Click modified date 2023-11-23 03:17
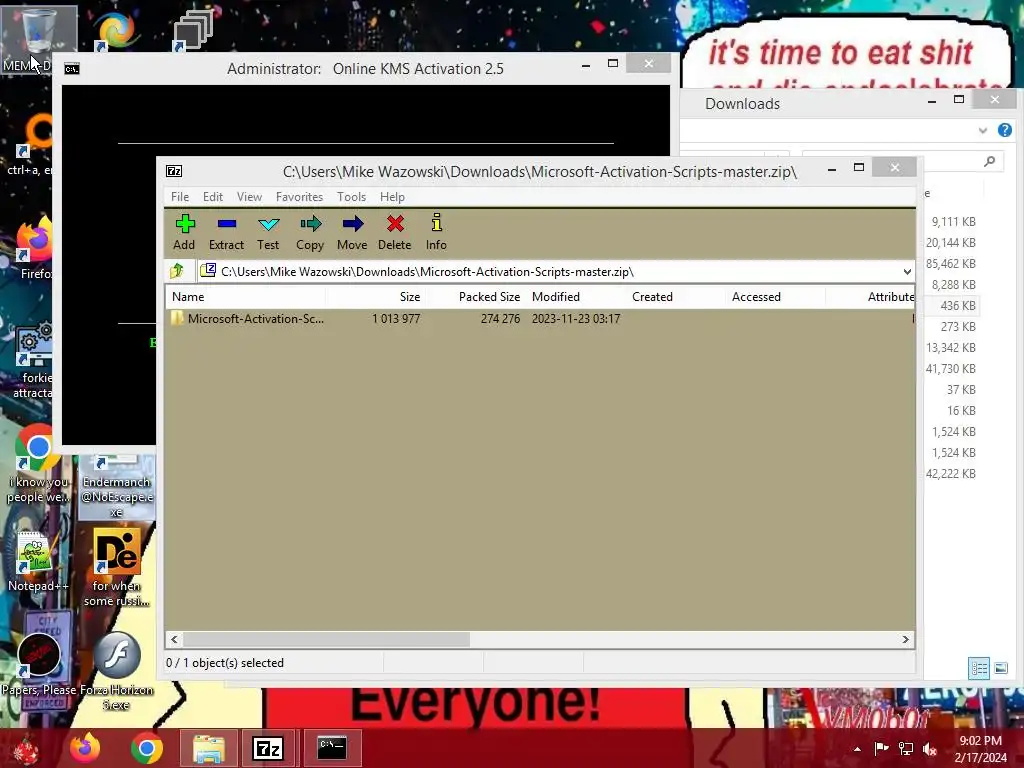1024x768 pixels. coord(576,319)
